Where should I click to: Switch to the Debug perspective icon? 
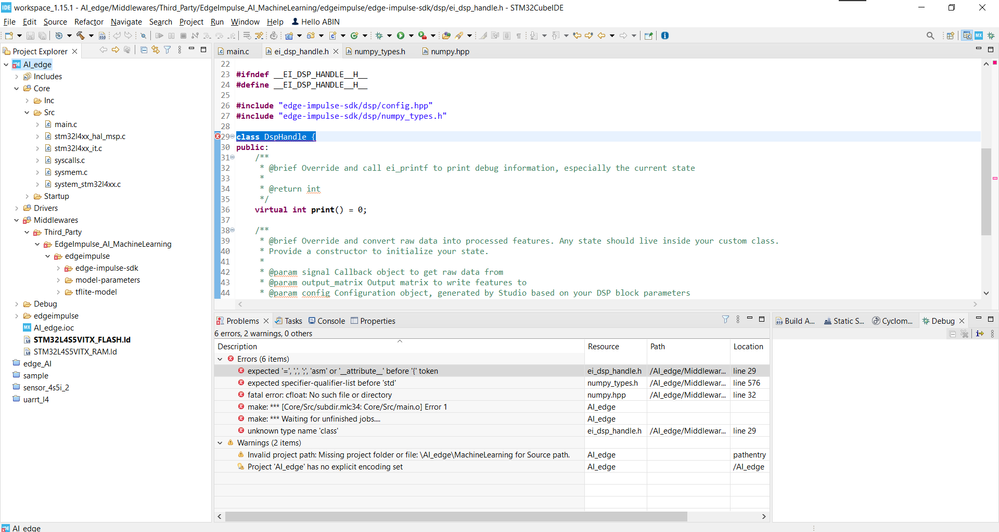(991, 36)
